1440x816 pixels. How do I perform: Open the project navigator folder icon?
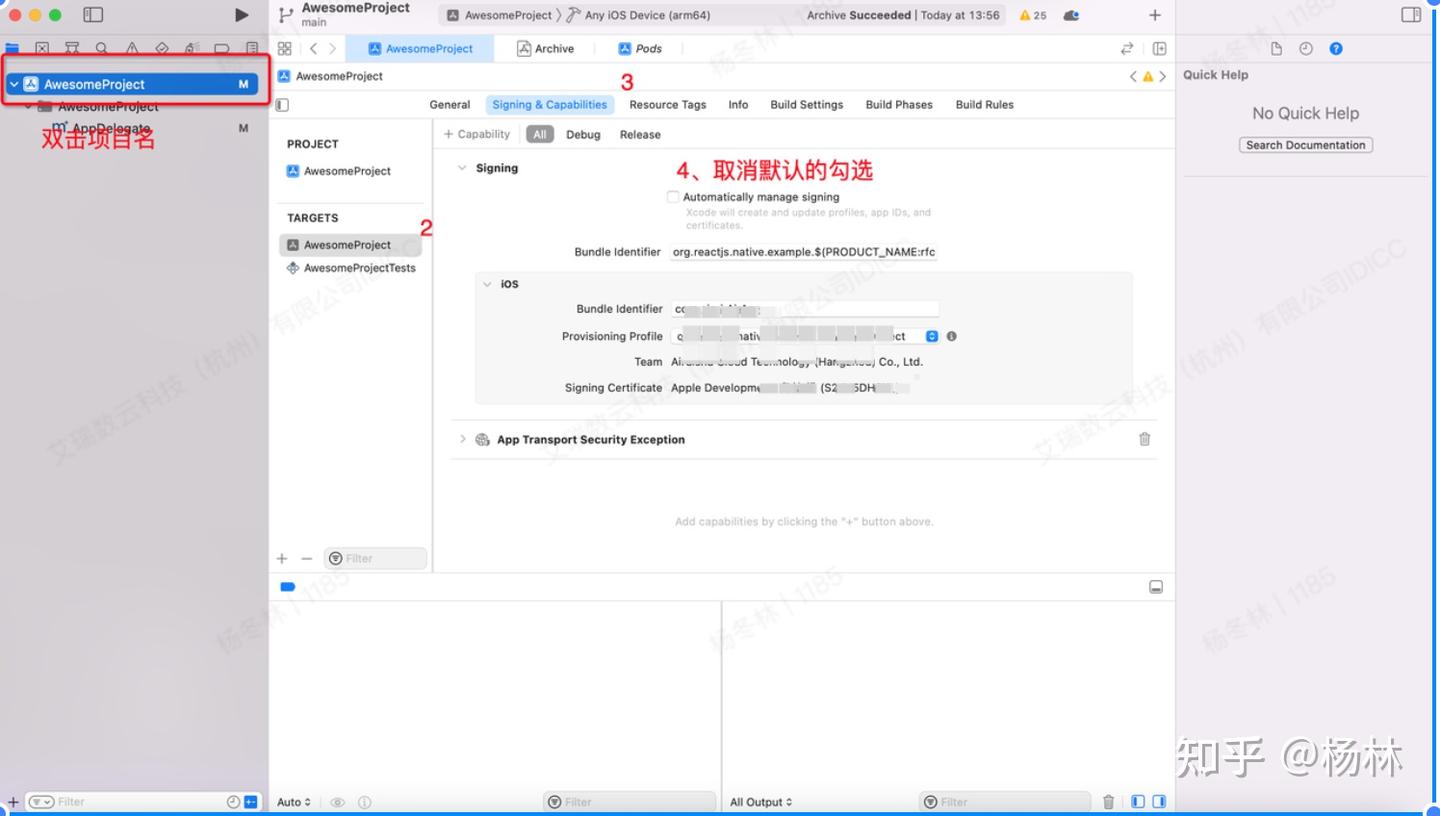click(x=13, y=48)
